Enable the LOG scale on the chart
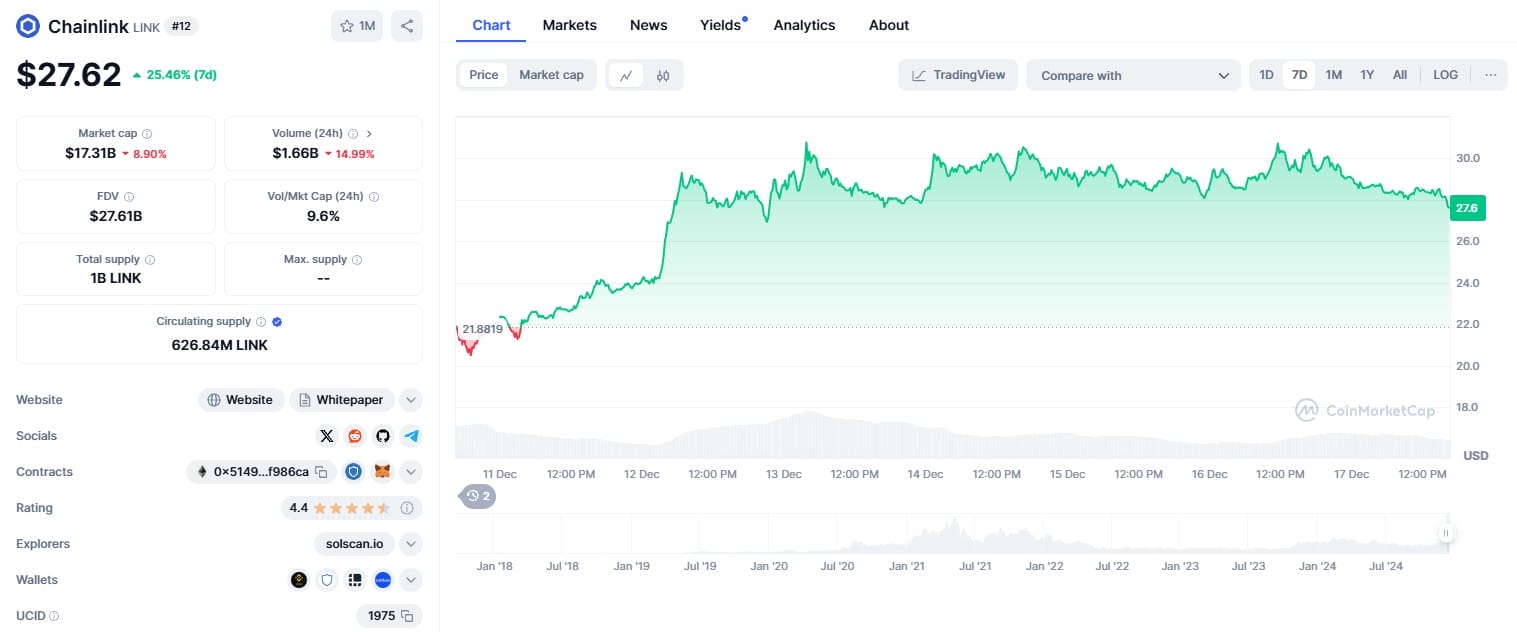This screenshot has height=632, width=1517. pyautogui.click(x=1445, y=75)
